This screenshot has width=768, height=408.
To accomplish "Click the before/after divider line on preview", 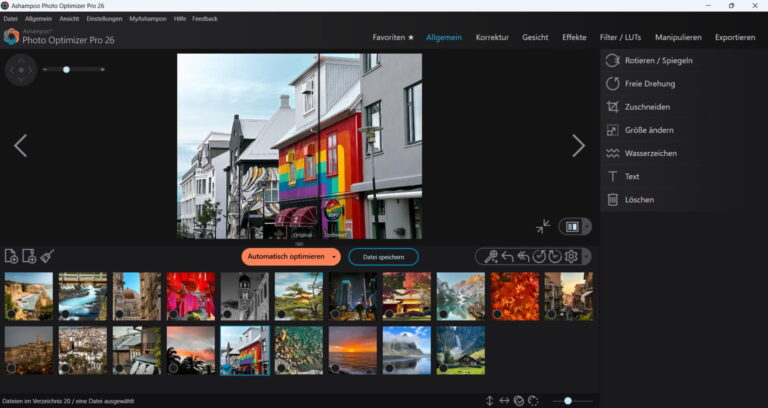I will 318,146.
